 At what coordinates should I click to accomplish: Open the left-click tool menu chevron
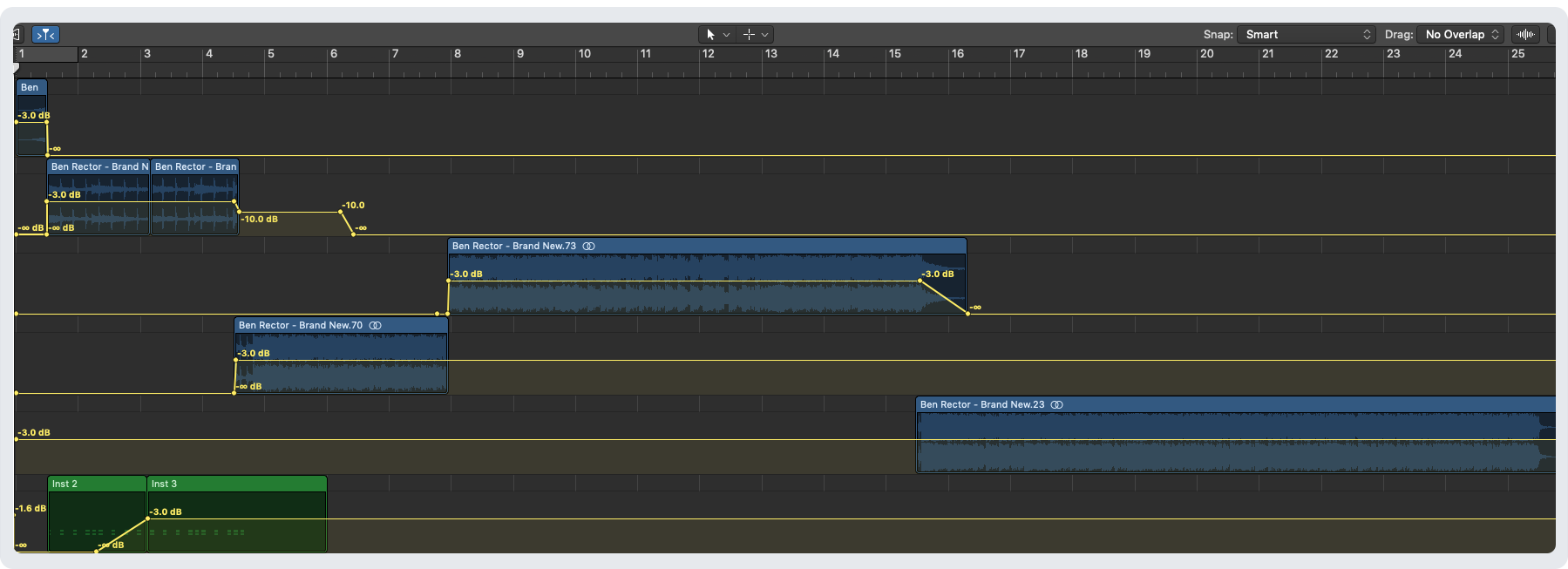point(726,35)
